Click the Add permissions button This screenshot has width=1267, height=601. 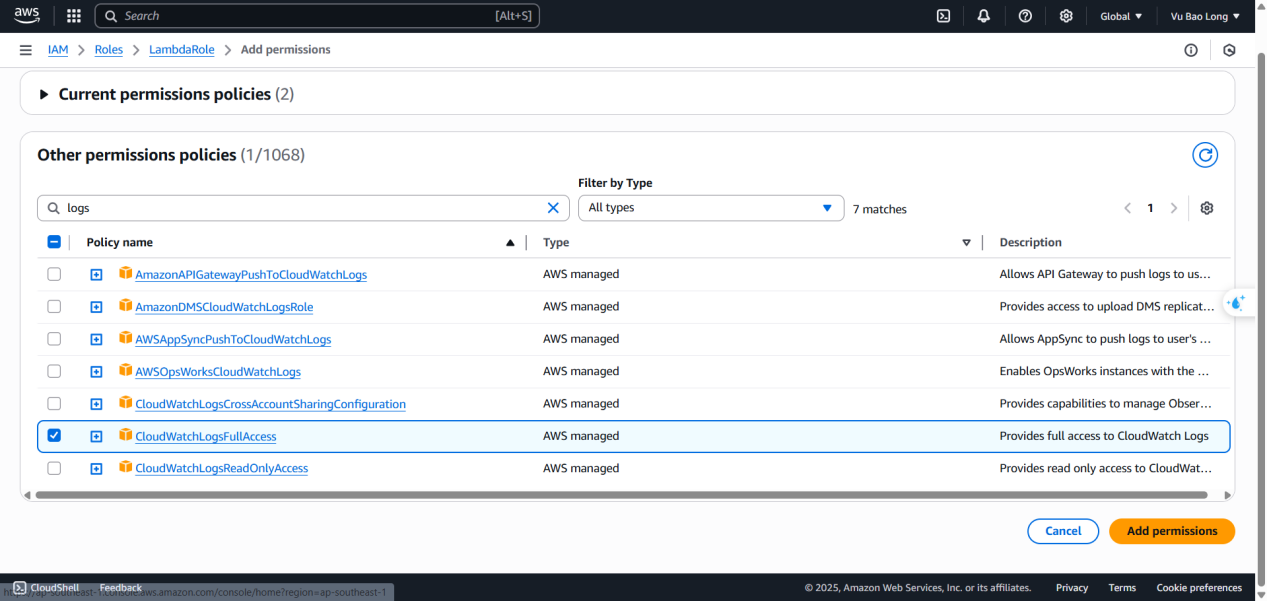point(1172,531)
